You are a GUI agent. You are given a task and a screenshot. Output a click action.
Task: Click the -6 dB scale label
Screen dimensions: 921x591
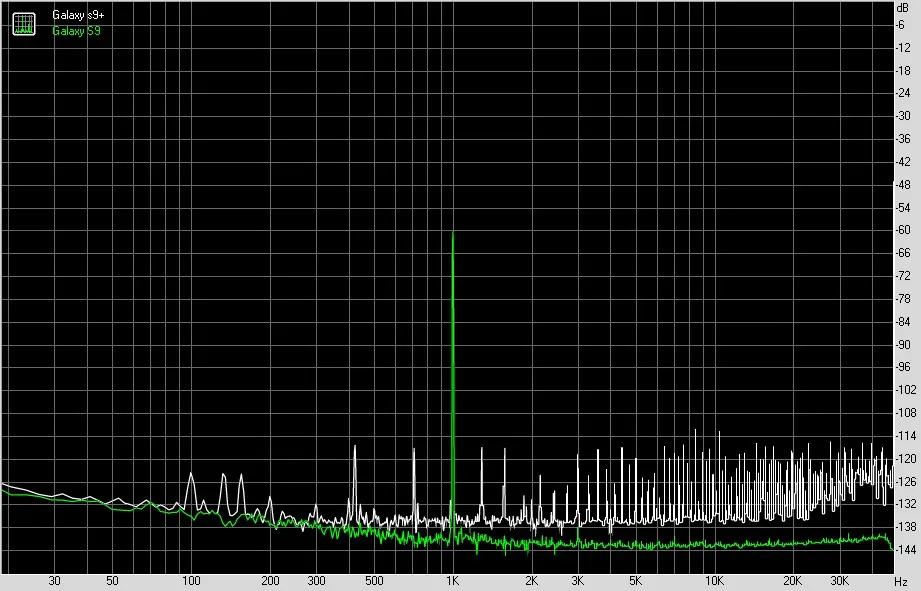click(900, 25)
